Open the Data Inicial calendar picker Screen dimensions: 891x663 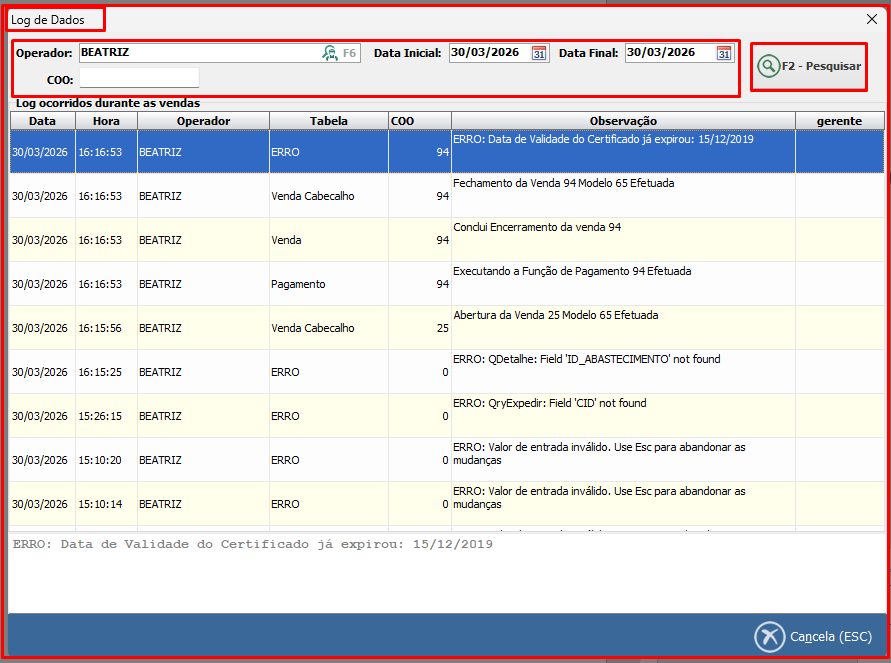[x=539, y=53]
